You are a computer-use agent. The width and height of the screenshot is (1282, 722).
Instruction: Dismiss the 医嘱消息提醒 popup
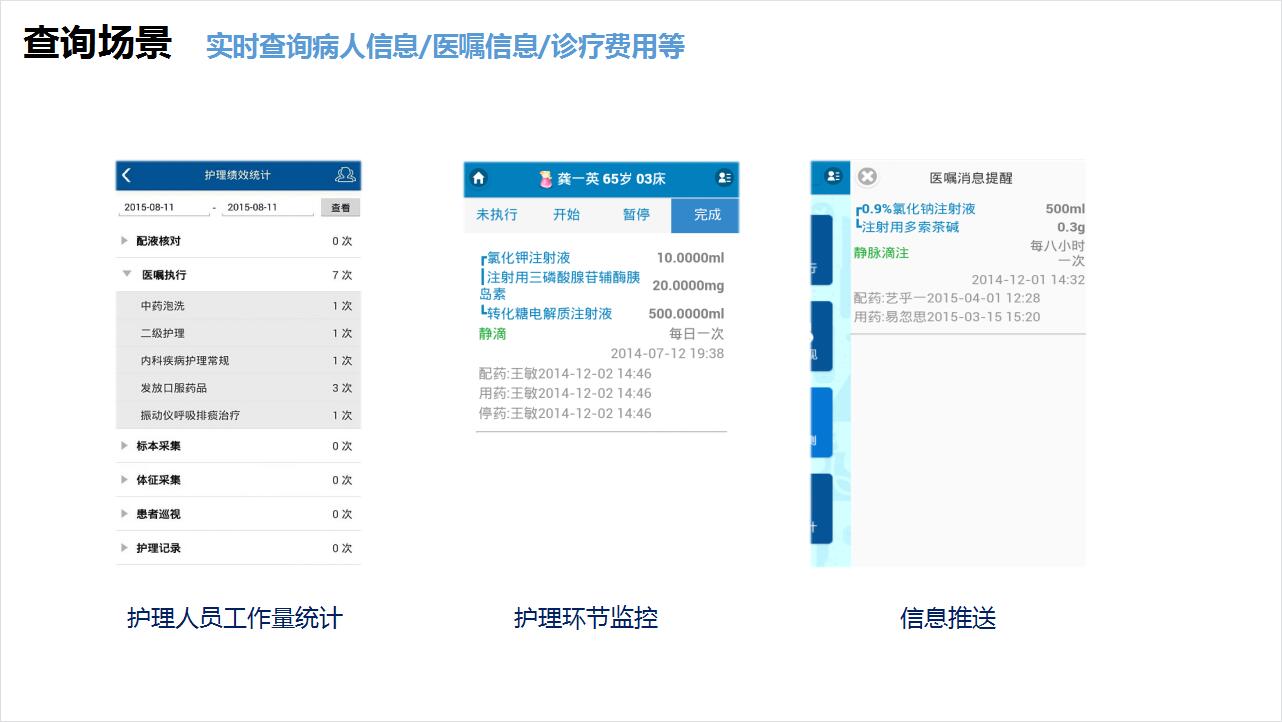point(866,175)
